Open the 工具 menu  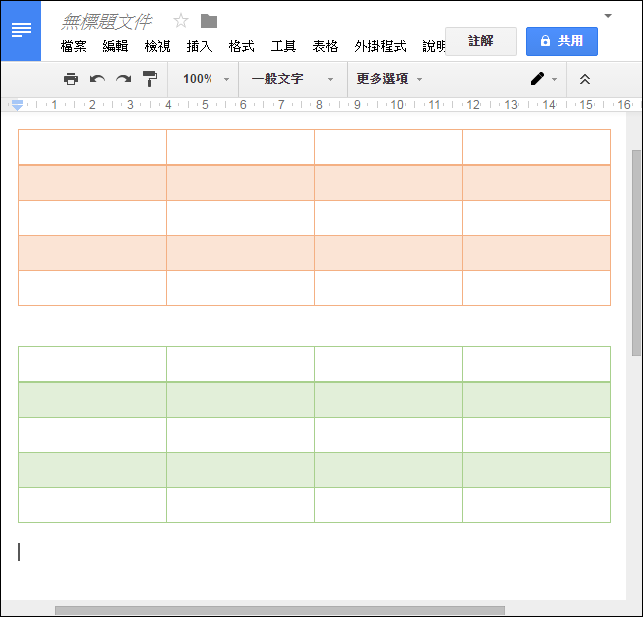[x=283, y=46]
